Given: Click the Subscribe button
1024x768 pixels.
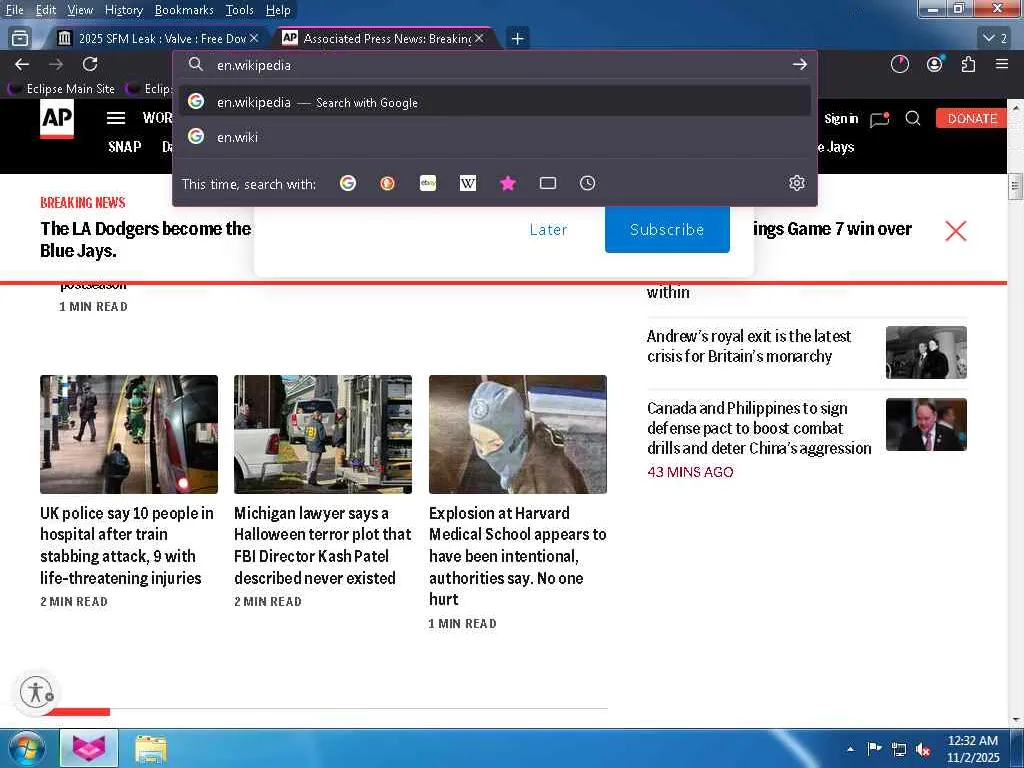Looking at the screenshot, I should [667, 229].
